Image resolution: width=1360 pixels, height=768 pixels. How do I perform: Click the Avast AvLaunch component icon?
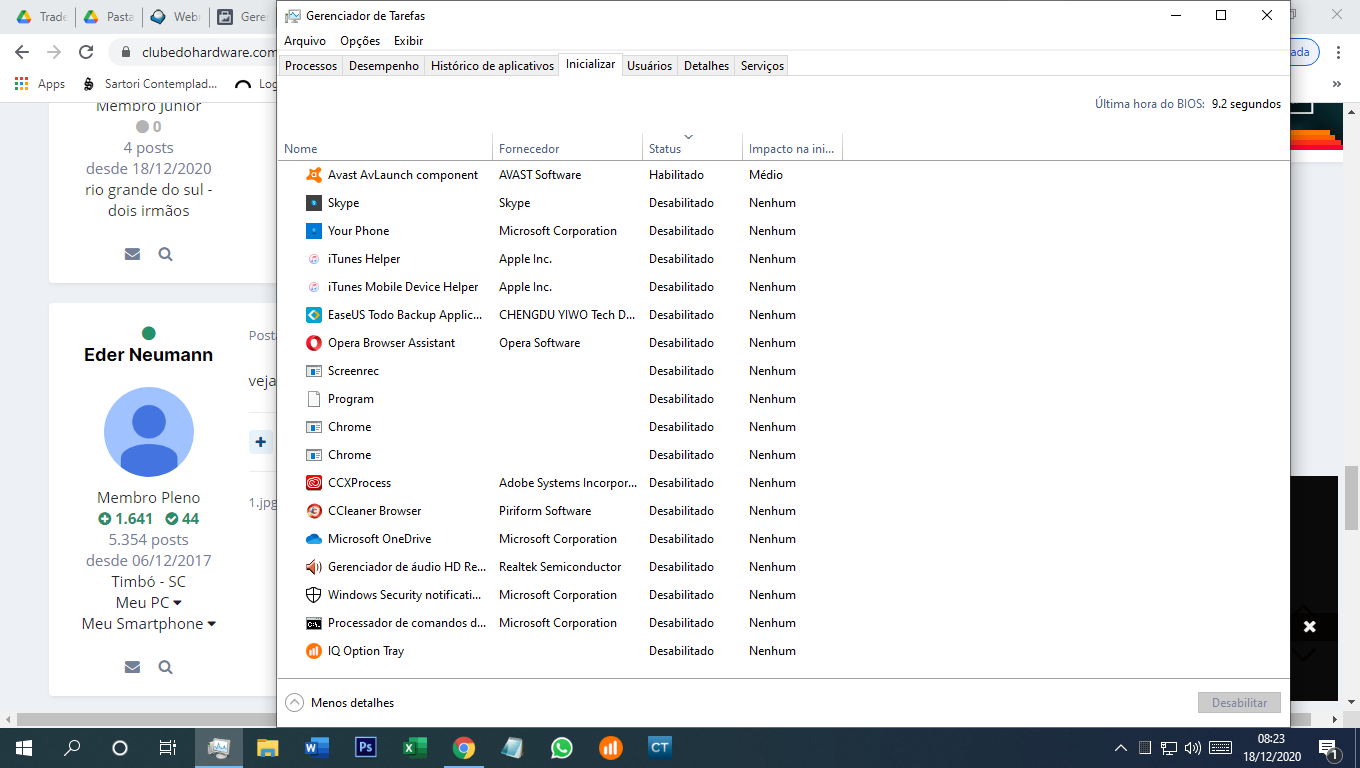click(313, 175)
